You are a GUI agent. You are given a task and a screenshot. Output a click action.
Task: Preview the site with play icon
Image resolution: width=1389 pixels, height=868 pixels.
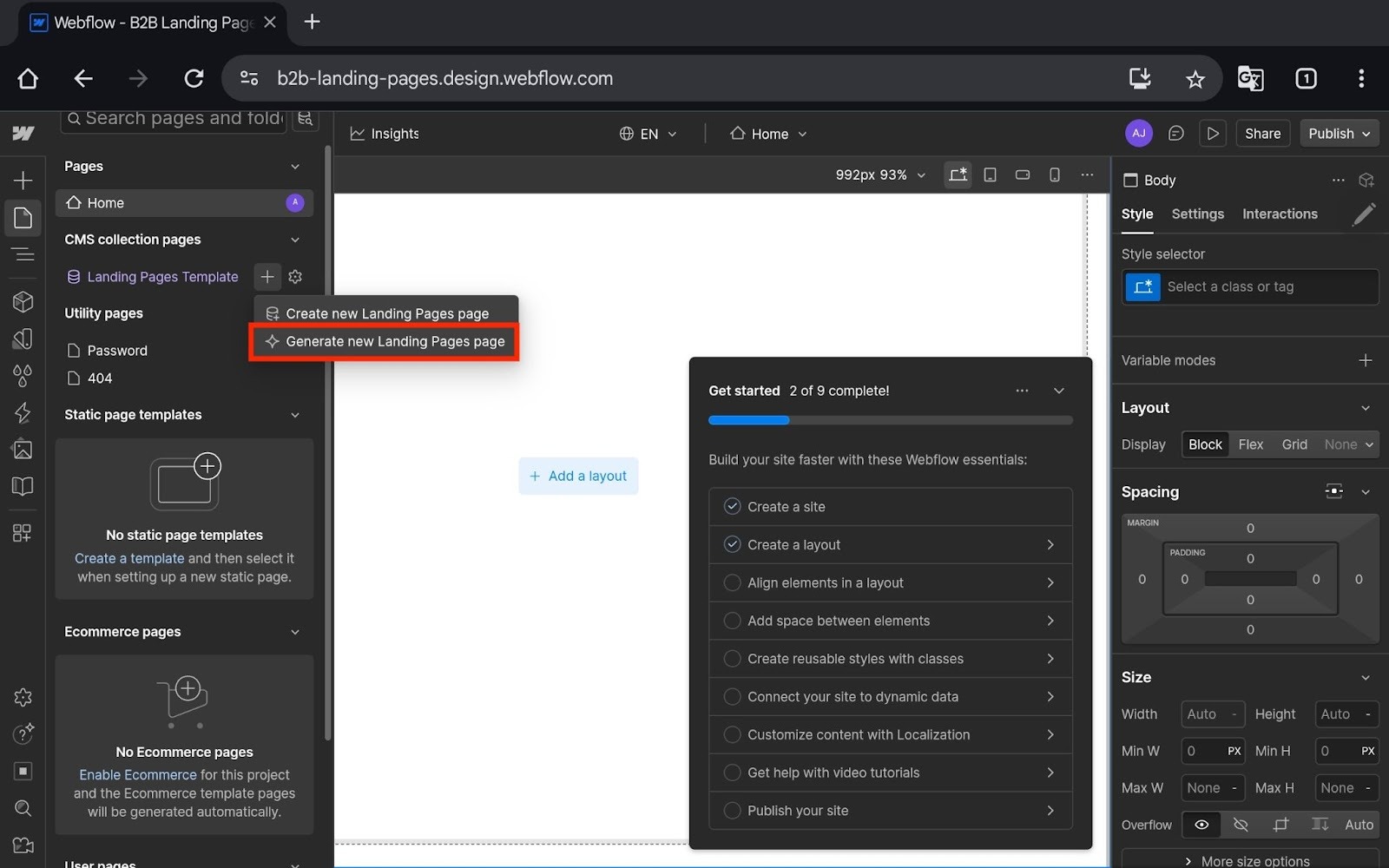[1213, 133]
